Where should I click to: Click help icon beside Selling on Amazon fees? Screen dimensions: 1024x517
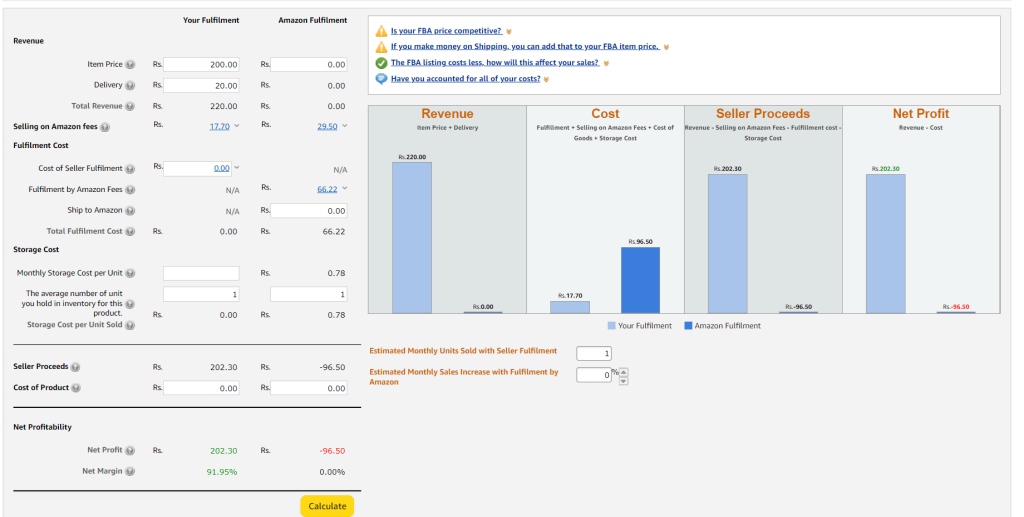click(x=105, y=127)
